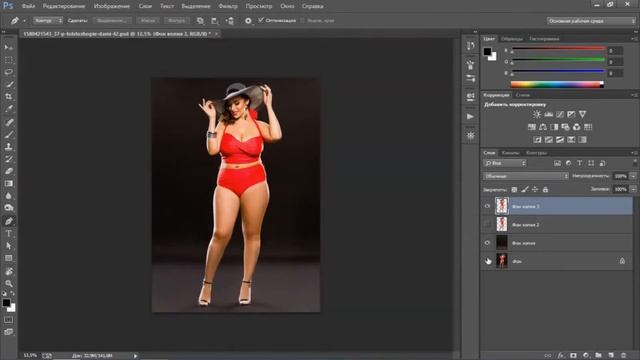Open the gear settings in options bar
640x360 pixels.
(248, 20)
